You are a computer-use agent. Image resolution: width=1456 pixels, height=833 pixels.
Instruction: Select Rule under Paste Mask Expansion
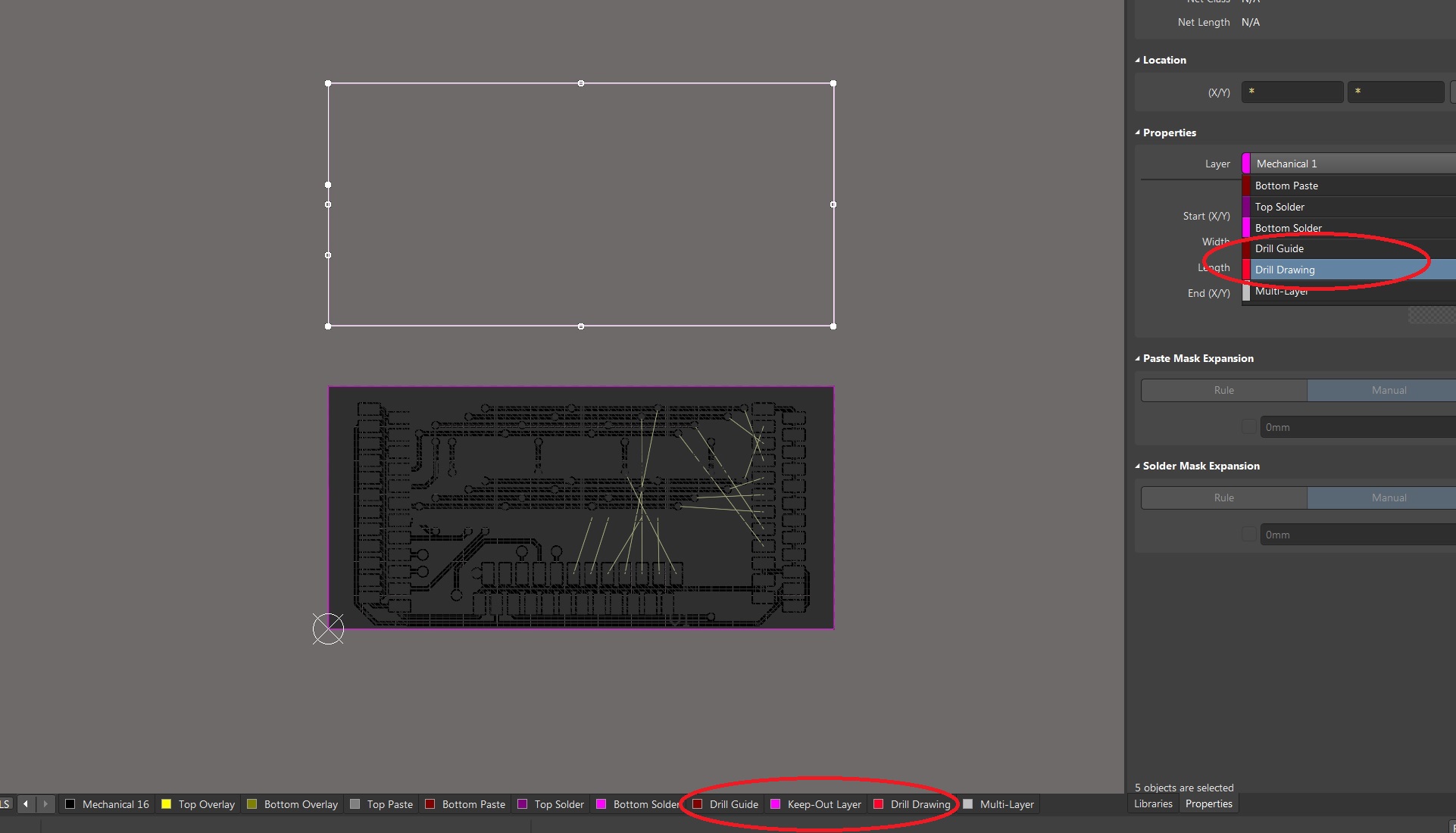click(1224, 390)
